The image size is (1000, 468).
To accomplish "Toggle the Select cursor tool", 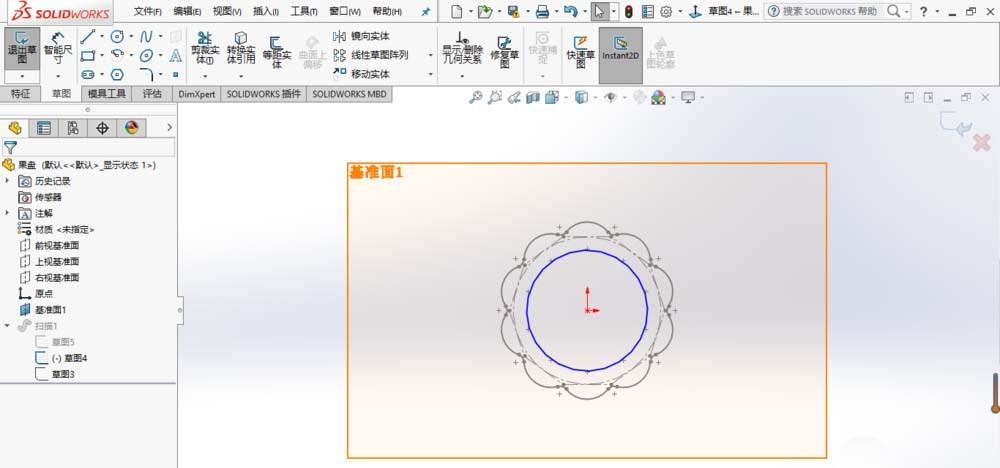I will point(598,11).
